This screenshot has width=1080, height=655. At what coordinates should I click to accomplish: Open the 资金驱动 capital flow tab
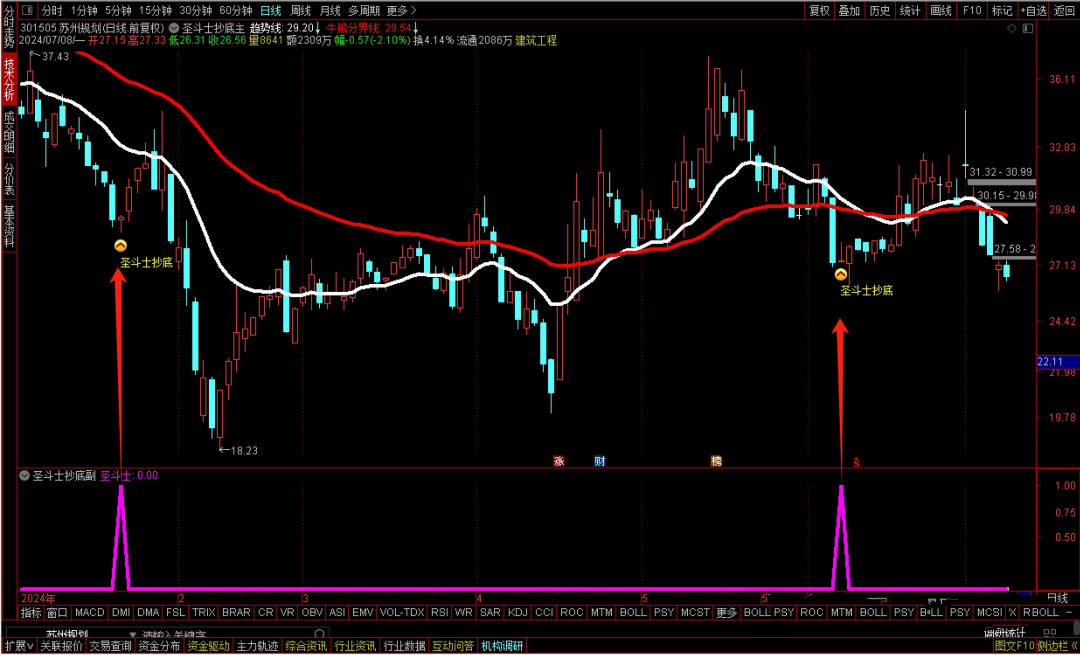209,646
